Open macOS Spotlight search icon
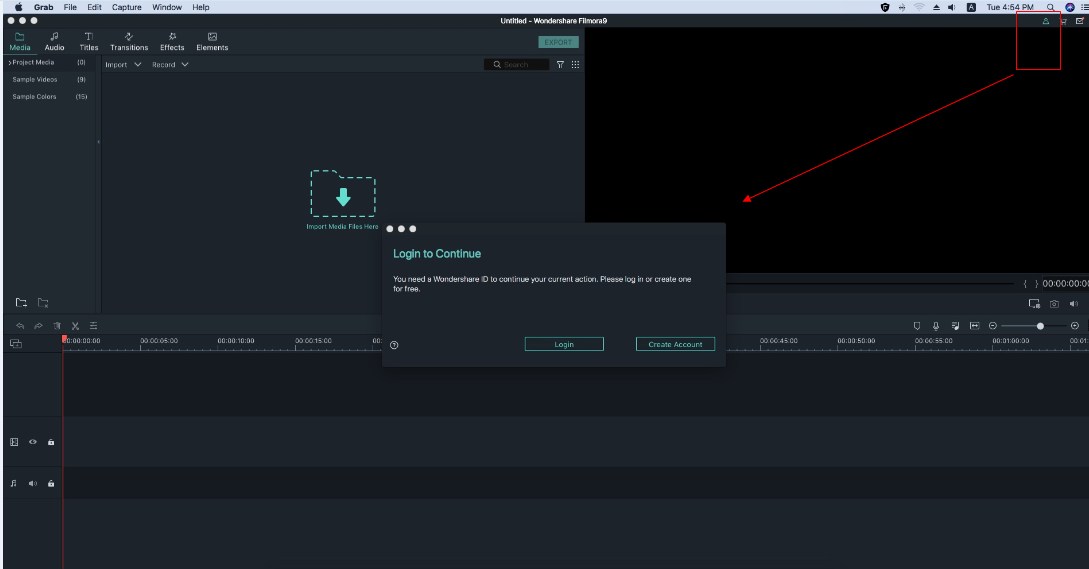Screen dimensions: 1089x569 (1050, 7)
